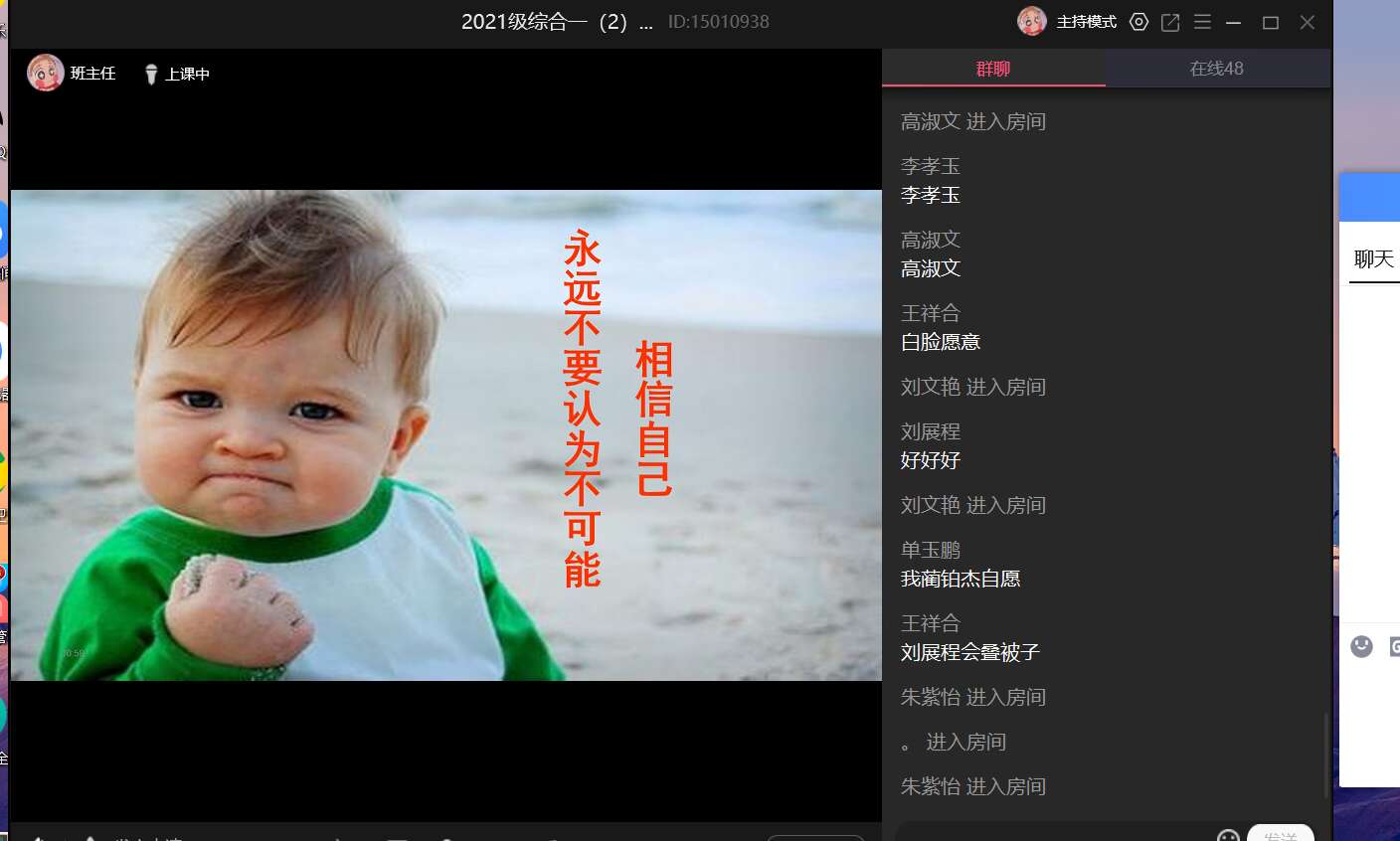Screen dimensions: 1400x841
Task: Close the classroom window
Action: click(1308, 22)
